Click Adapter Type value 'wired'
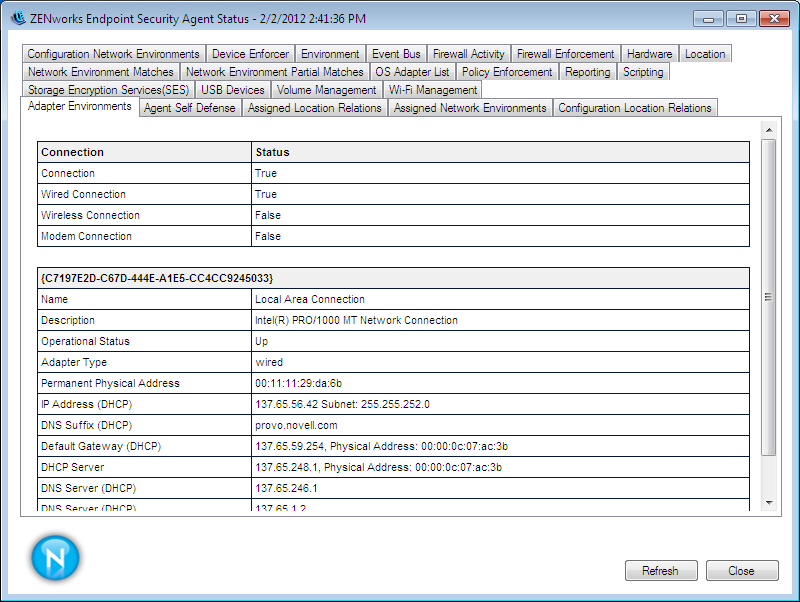Viewport: 800px width, 602px height. (269, 362)
